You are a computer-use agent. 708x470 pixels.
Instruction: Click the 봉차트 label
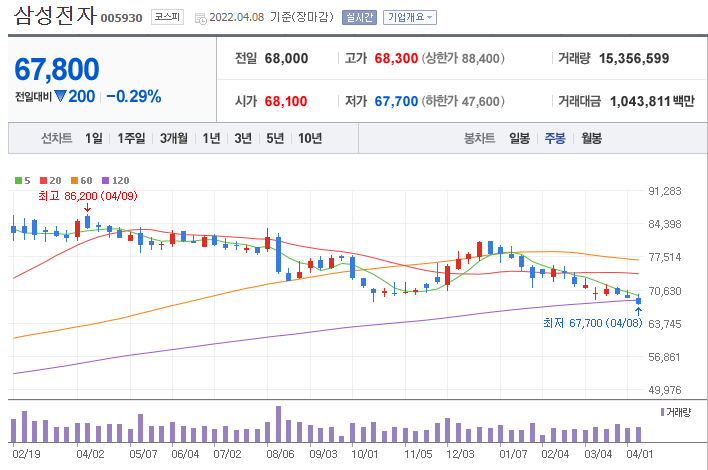480,138
